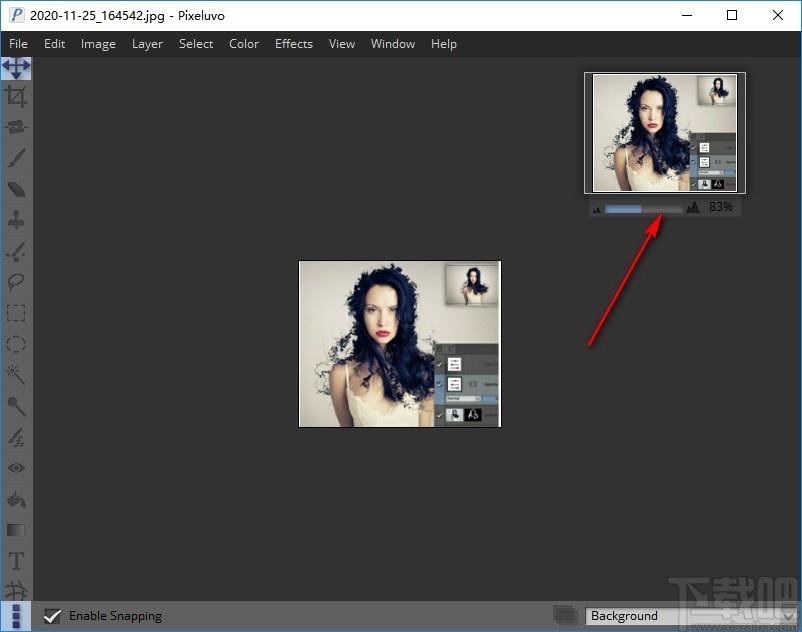Select the Text tool
Screen dimensions: 802x632
(16, 561)
